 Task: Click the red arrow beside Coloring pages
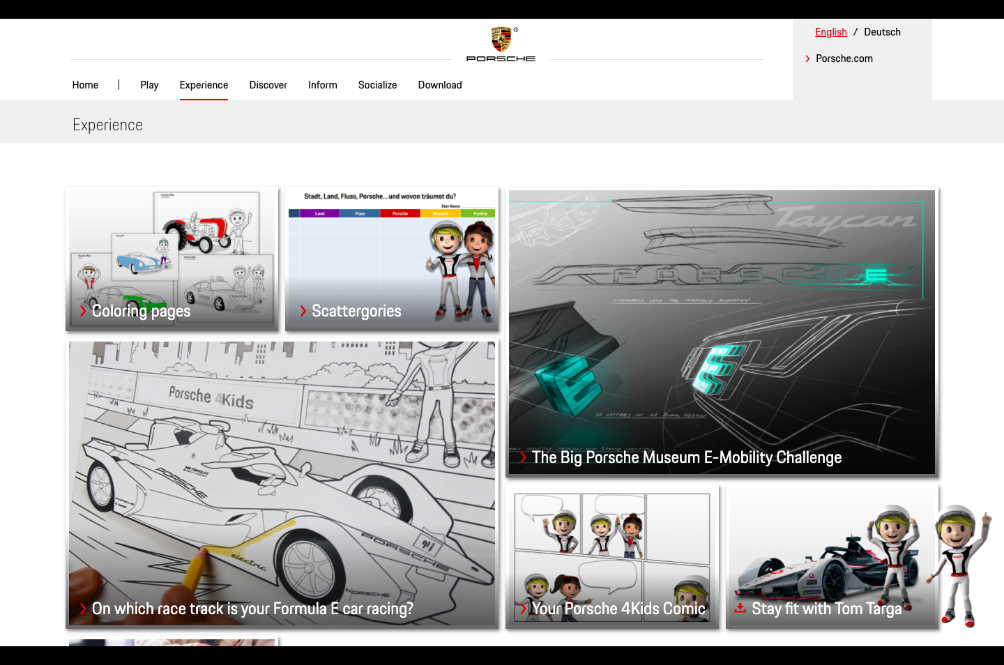pos(83,311)
